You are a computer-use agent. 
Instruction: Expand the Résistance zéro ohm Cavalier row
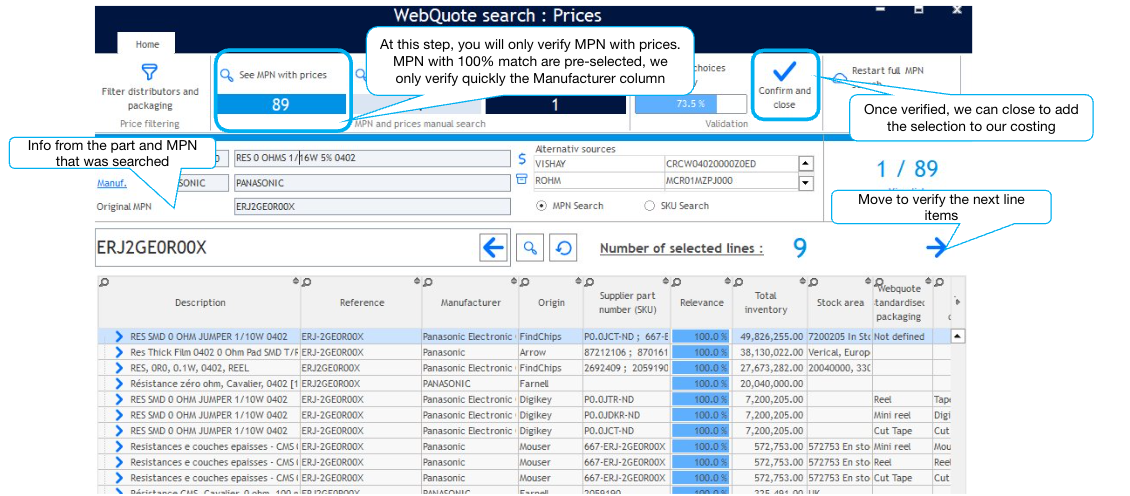[119, 384]
